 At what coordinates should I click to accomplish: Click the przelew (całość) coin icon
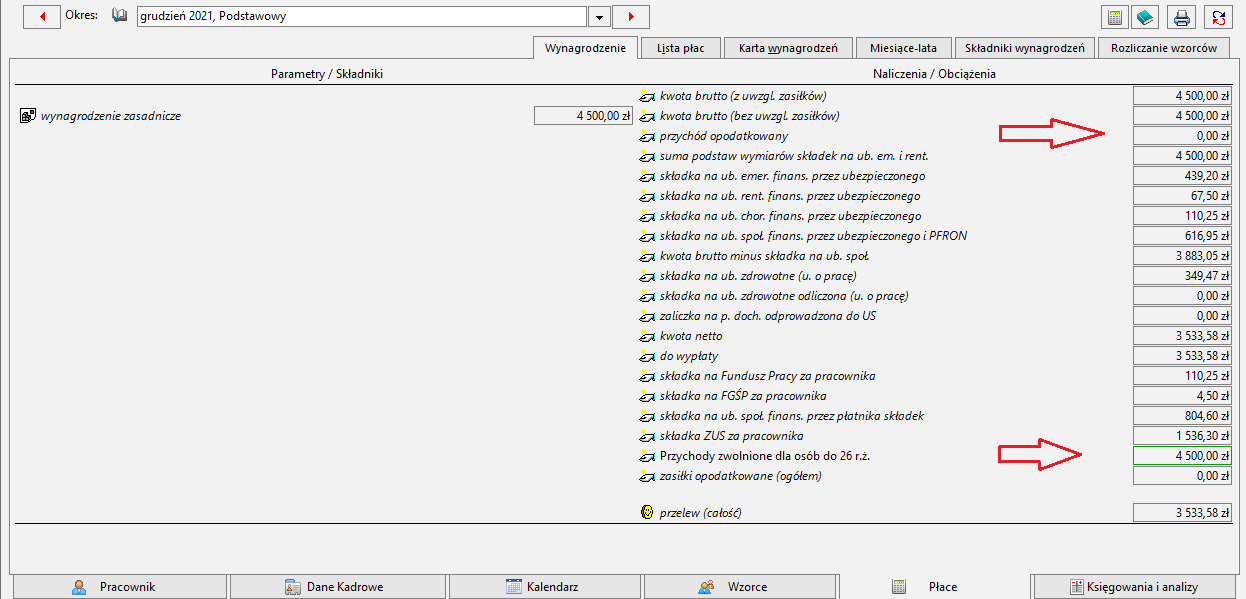[x=646, y=513]
